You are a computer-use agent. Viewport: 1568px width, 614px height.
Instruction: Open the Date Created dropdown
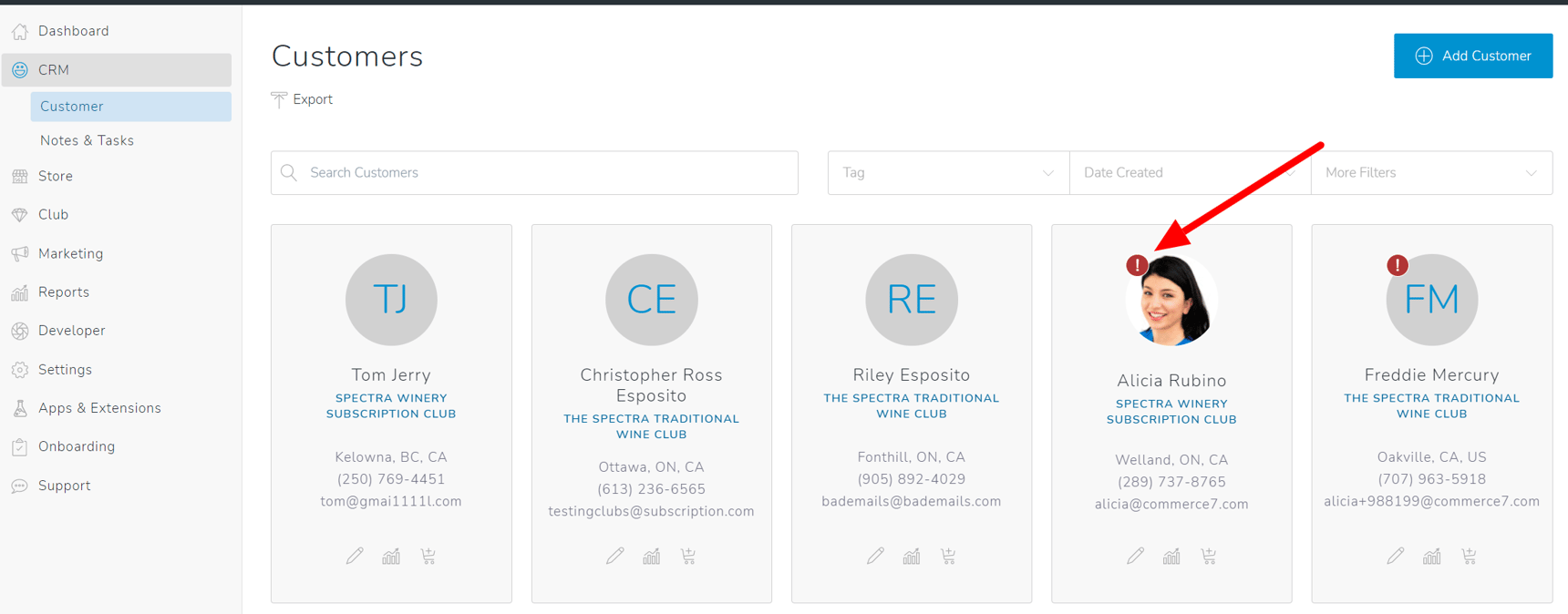point(1189,173)
